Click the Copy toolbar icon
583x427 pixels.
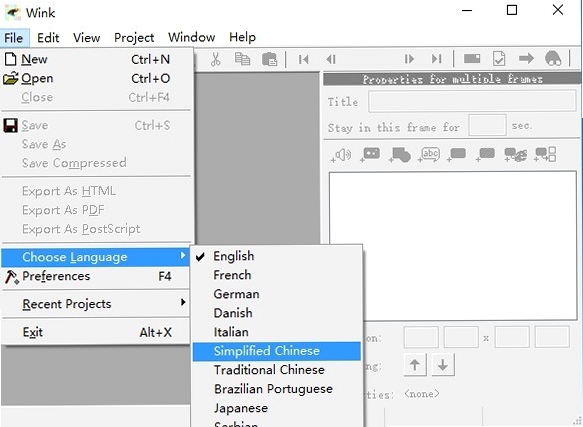click(x=242, y=59)
